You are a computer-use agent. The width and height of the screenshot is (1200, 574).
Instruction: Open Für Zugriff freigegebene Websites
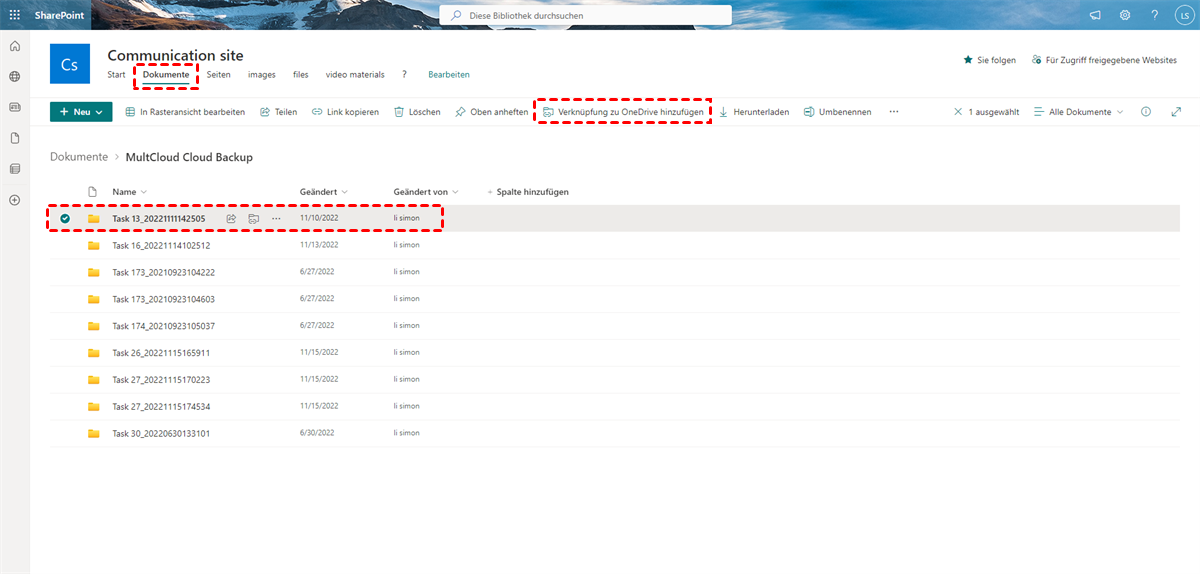click(1104, 60)
